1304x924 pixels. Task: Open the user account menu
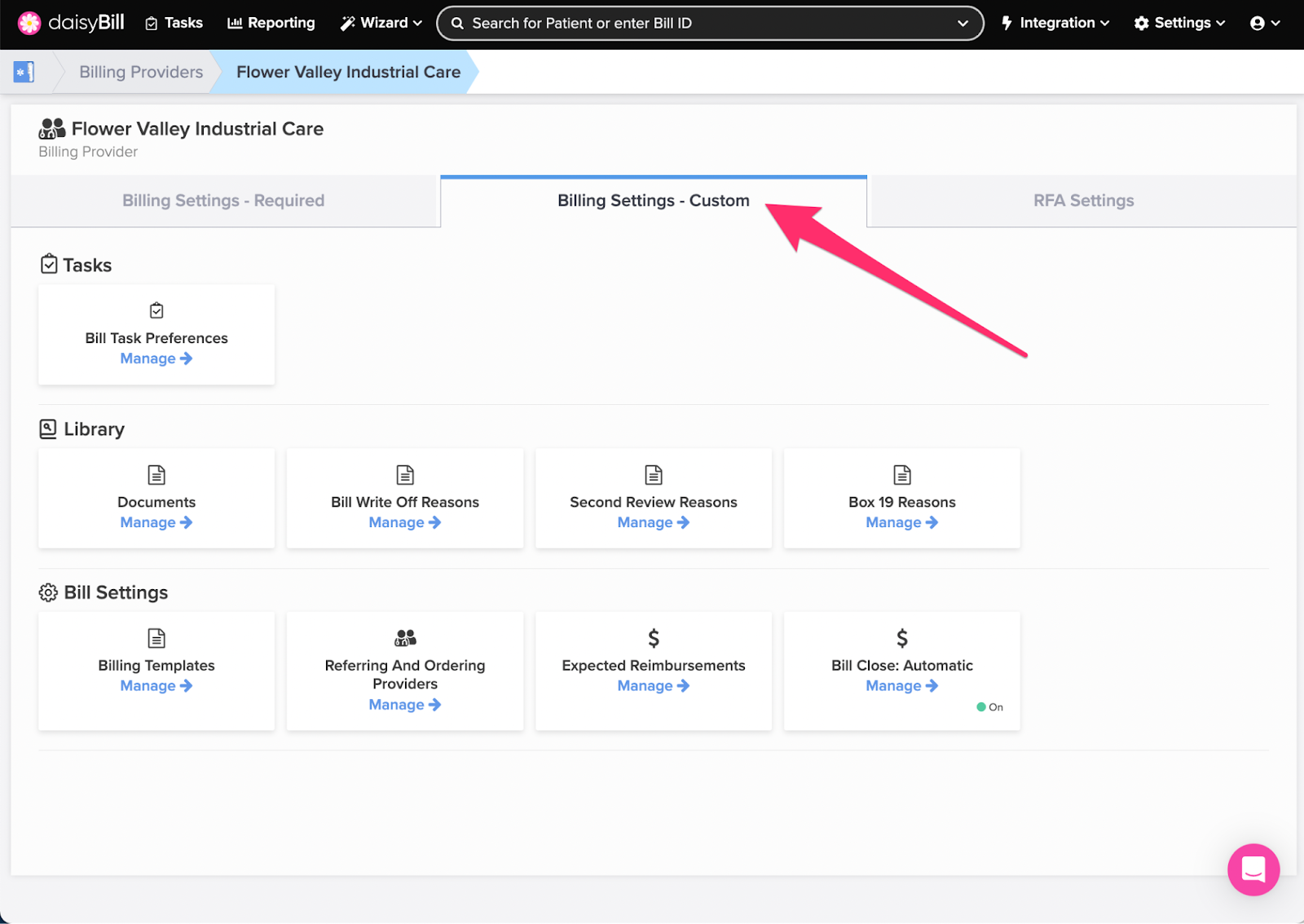(x=1265, y=24)
